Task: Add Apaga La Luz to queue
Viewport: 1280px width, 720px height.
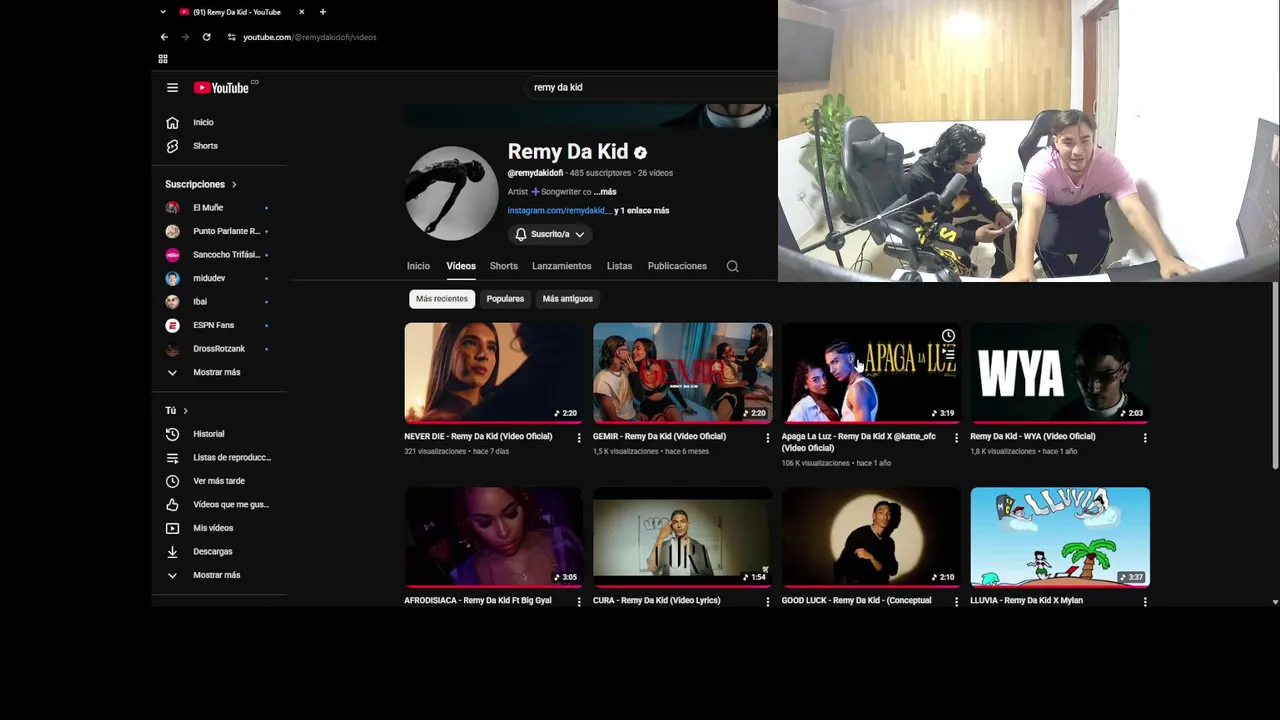Action: pyautogui.click(x=948, y=354)
